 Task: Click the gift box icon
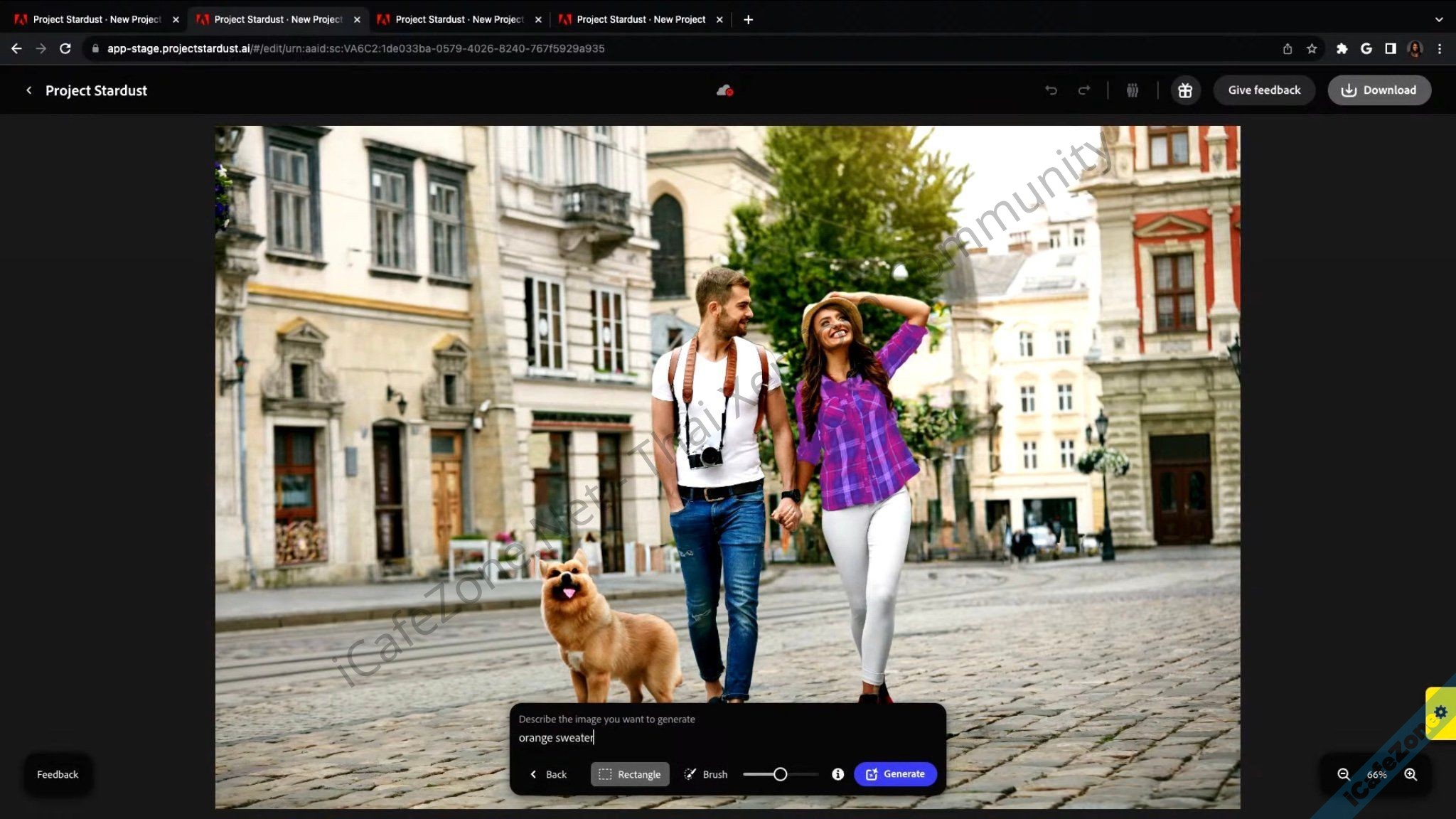click(x=1185, y=90)
